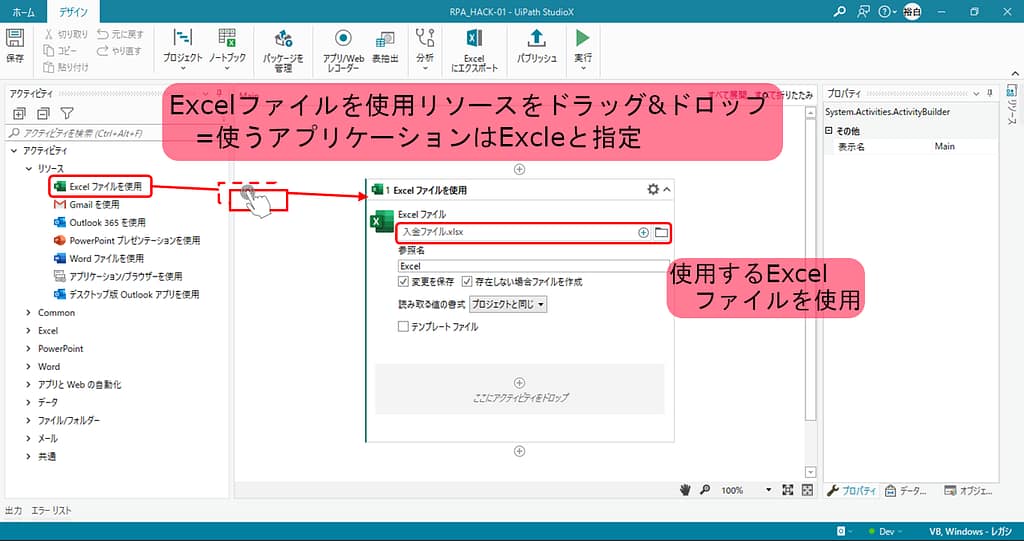The image size is (1024, 541).
Task: Toggle the 変更を保存 checkbox
Action: (x=403, y=282)
